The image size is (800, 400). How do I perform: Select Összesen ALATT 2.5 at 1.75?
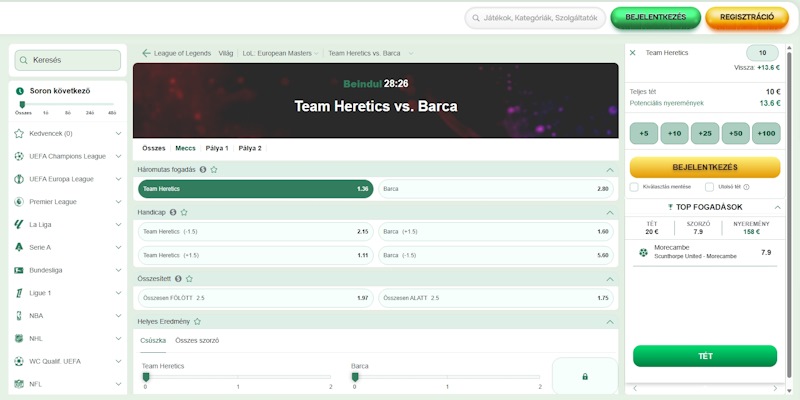(495, 298)
